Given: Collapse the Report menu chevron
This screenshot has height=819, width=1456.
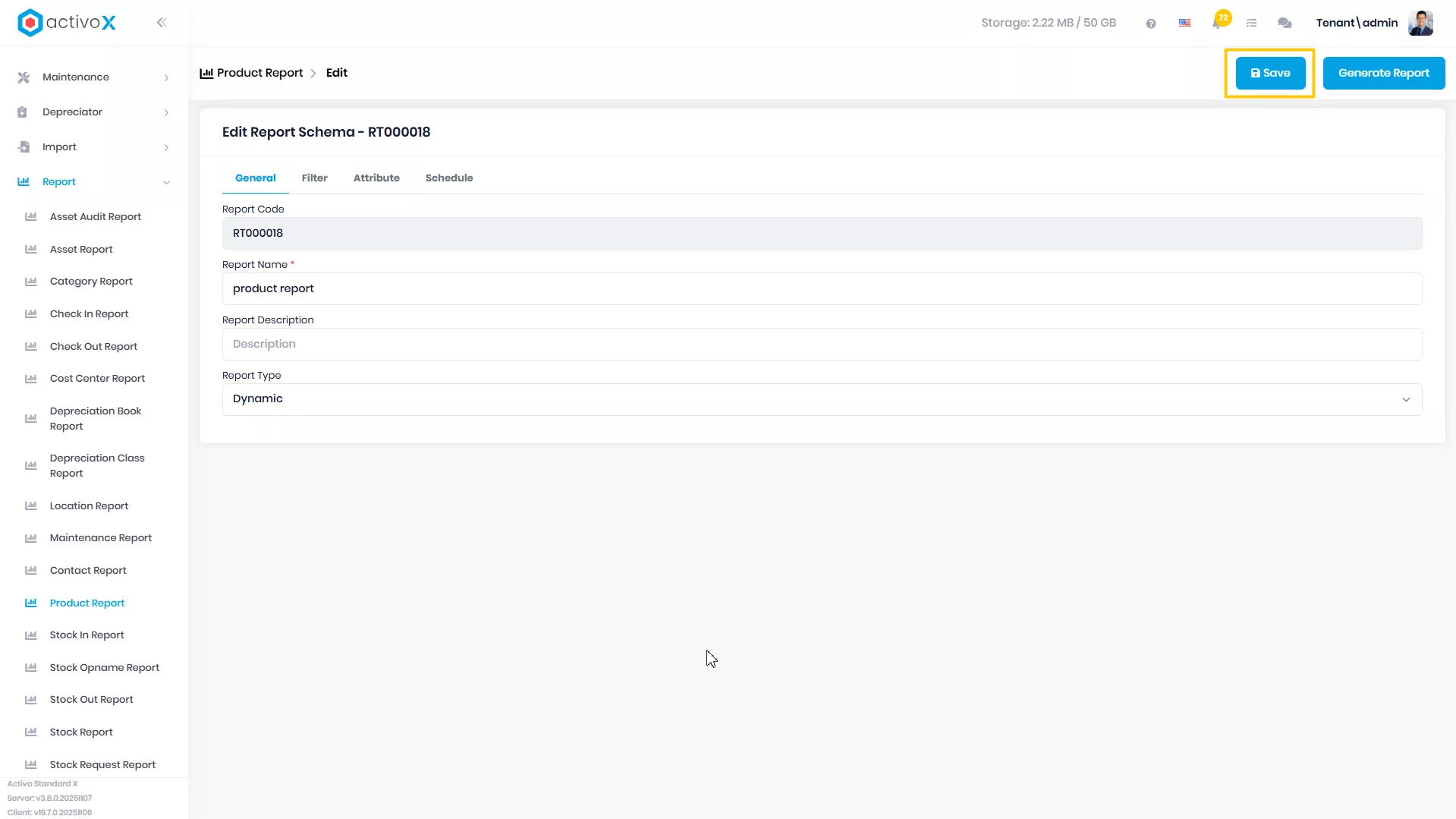Looking at the screenshot, I should (166, 182).
